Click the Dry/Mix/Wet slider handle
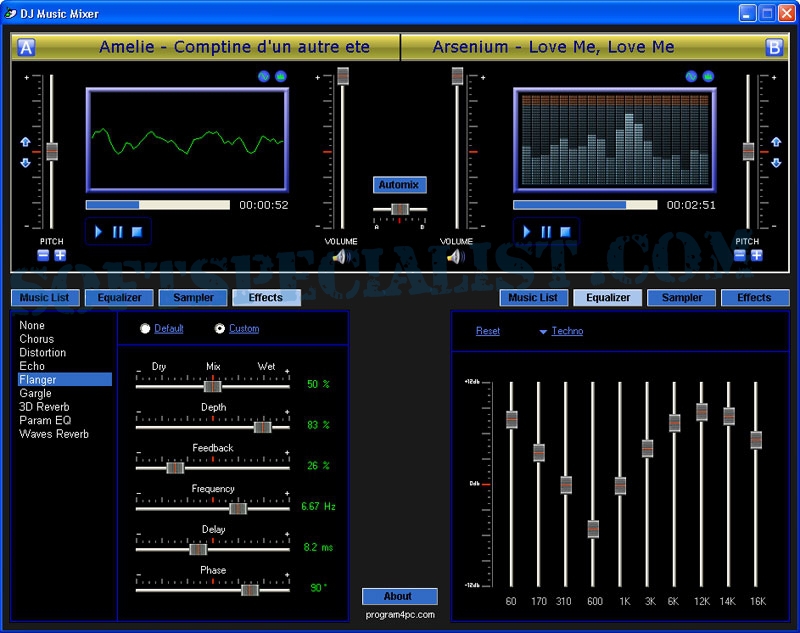The image size is (800, 633). point(212,386)
